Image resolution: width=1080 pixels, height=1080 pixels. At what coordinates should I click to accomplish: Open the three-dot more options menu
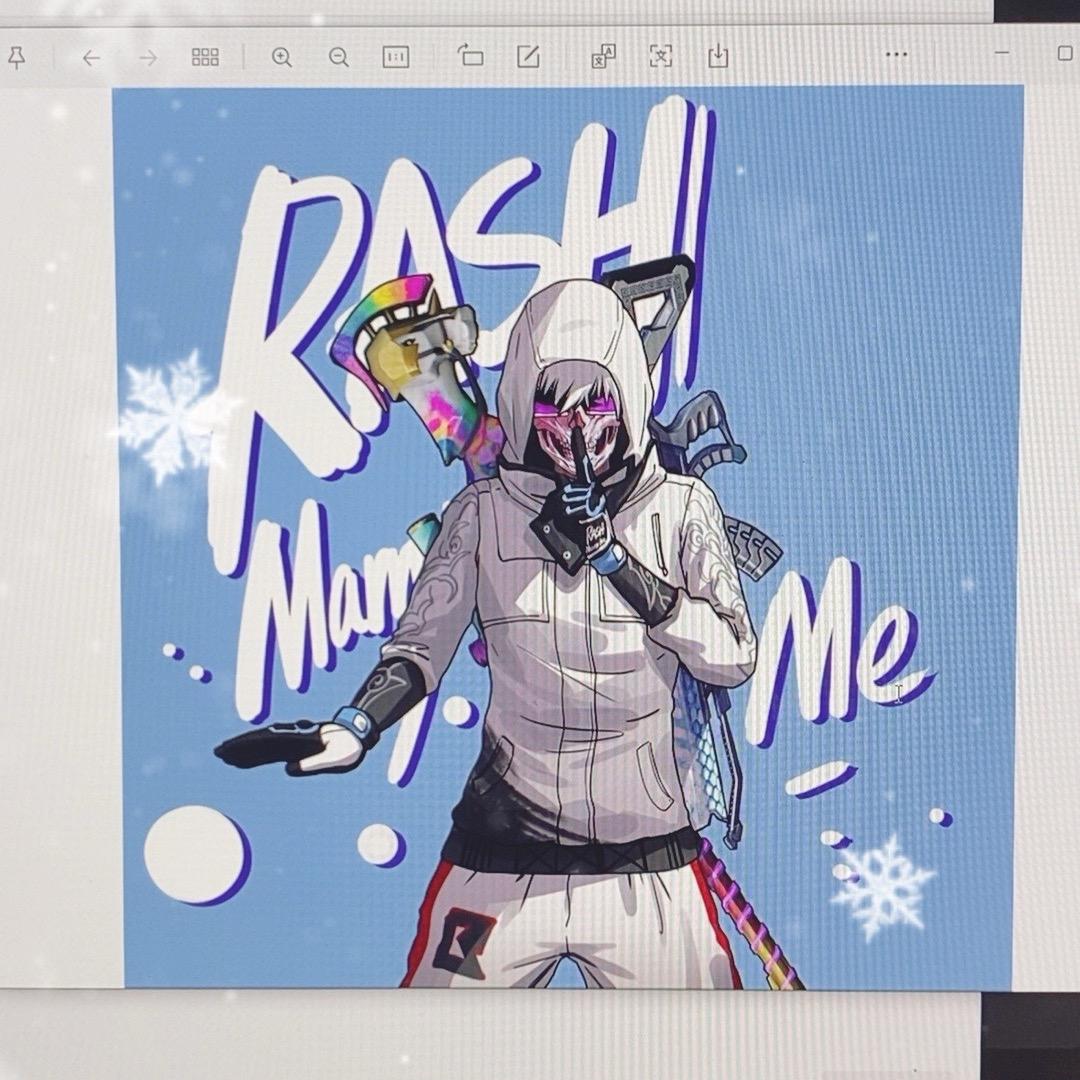(x=896, y=54)
